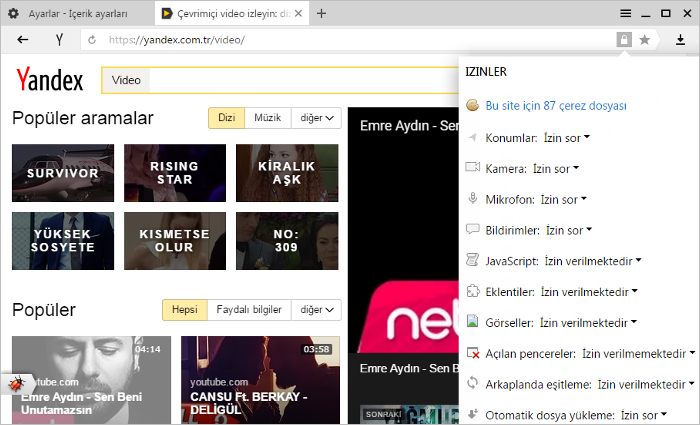Click the ladybug icon on the page edge

(17, 383)
